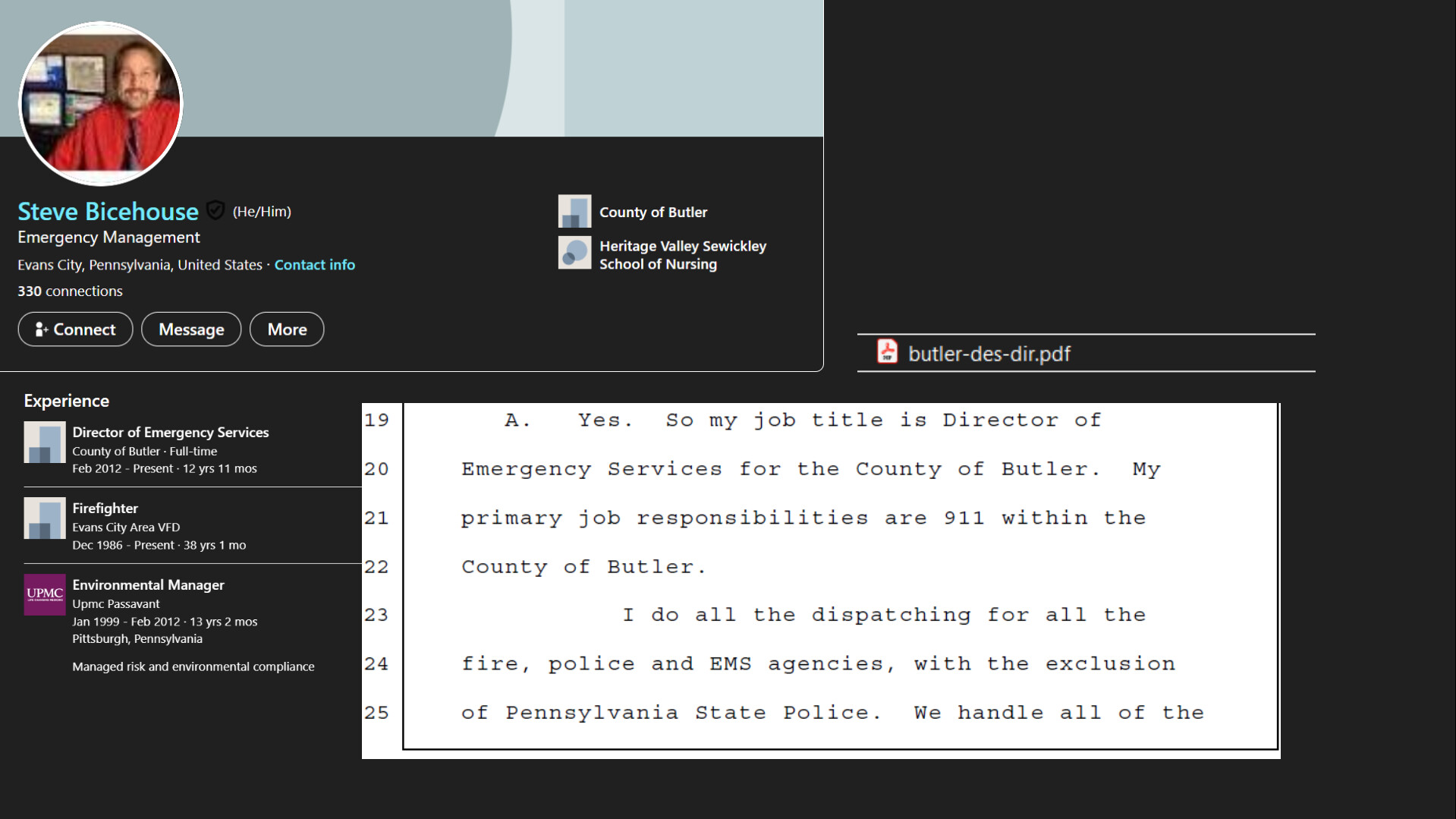This screenshot has height=819, width=1456.
Task: Open the Steve Bicehouse profile name link
Action: click(108, 211)
